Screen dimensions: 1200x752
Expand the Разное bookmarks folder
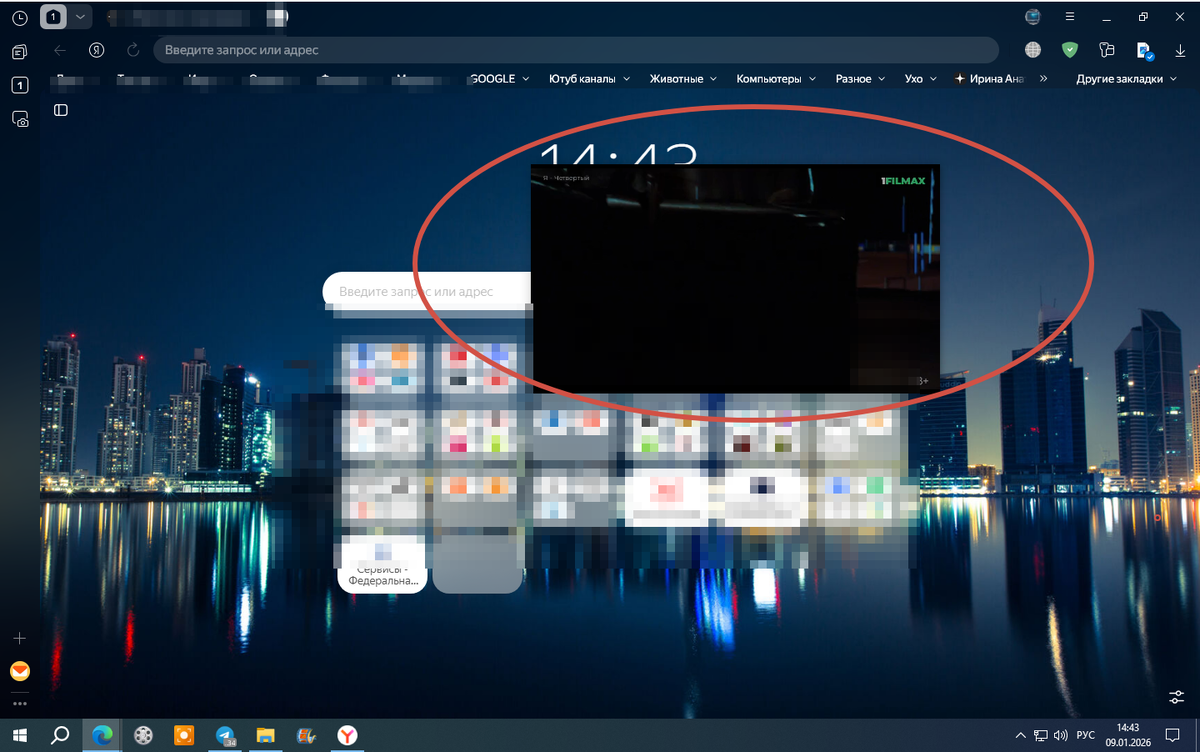click(x=860, y=78)
